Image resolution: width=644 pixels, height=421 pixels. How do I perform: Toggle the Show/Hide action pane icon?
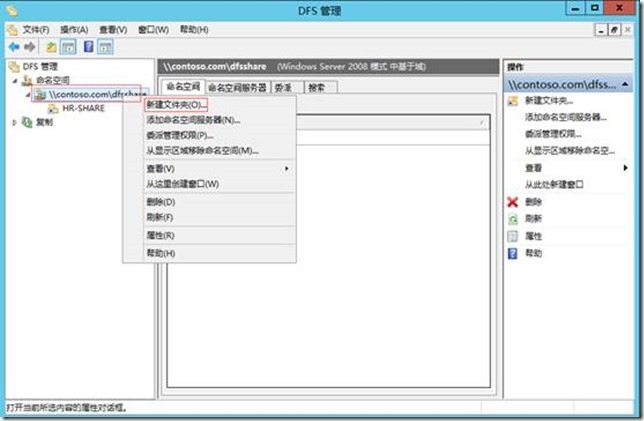[x=105, y=47]
